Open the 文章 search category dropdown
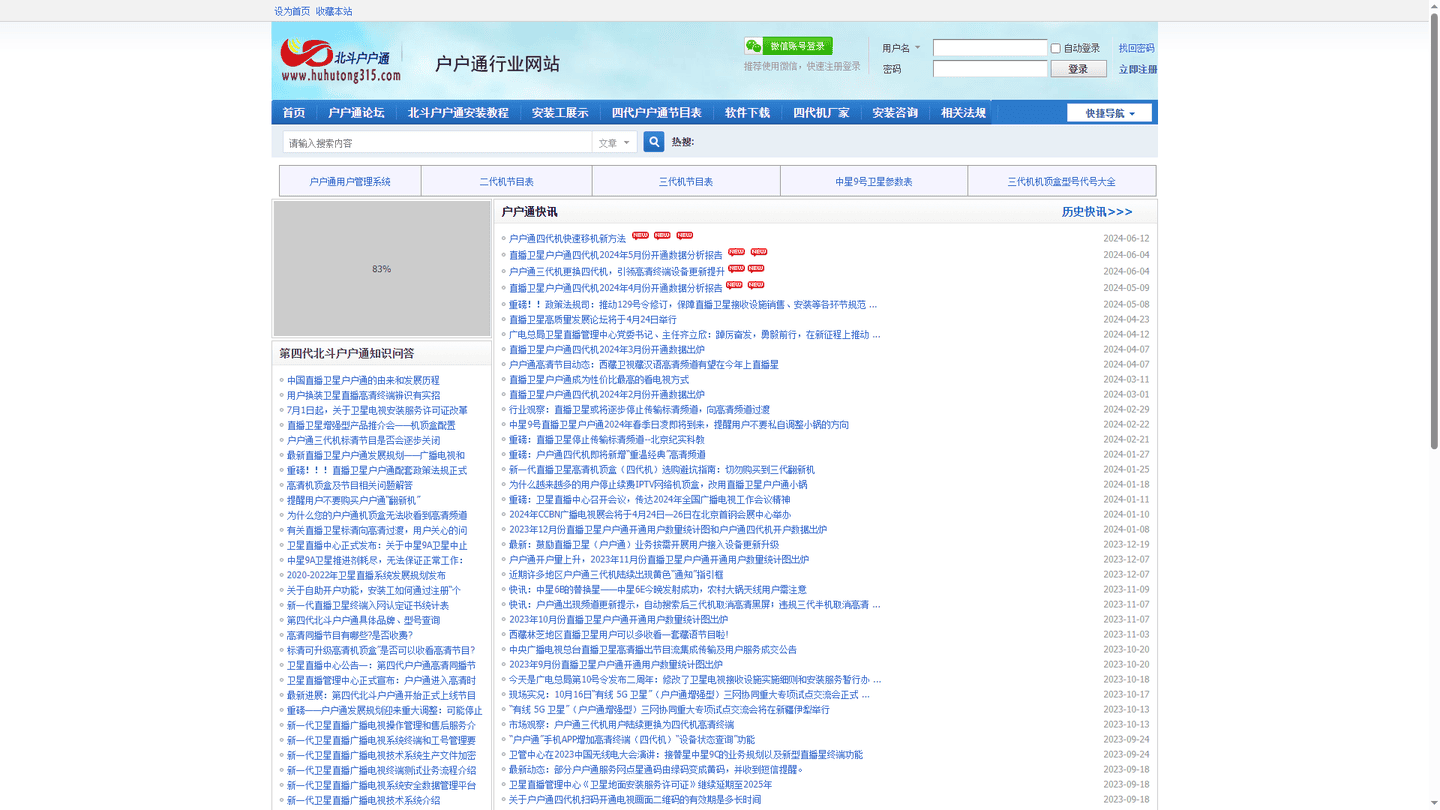 tap(614, 143)
